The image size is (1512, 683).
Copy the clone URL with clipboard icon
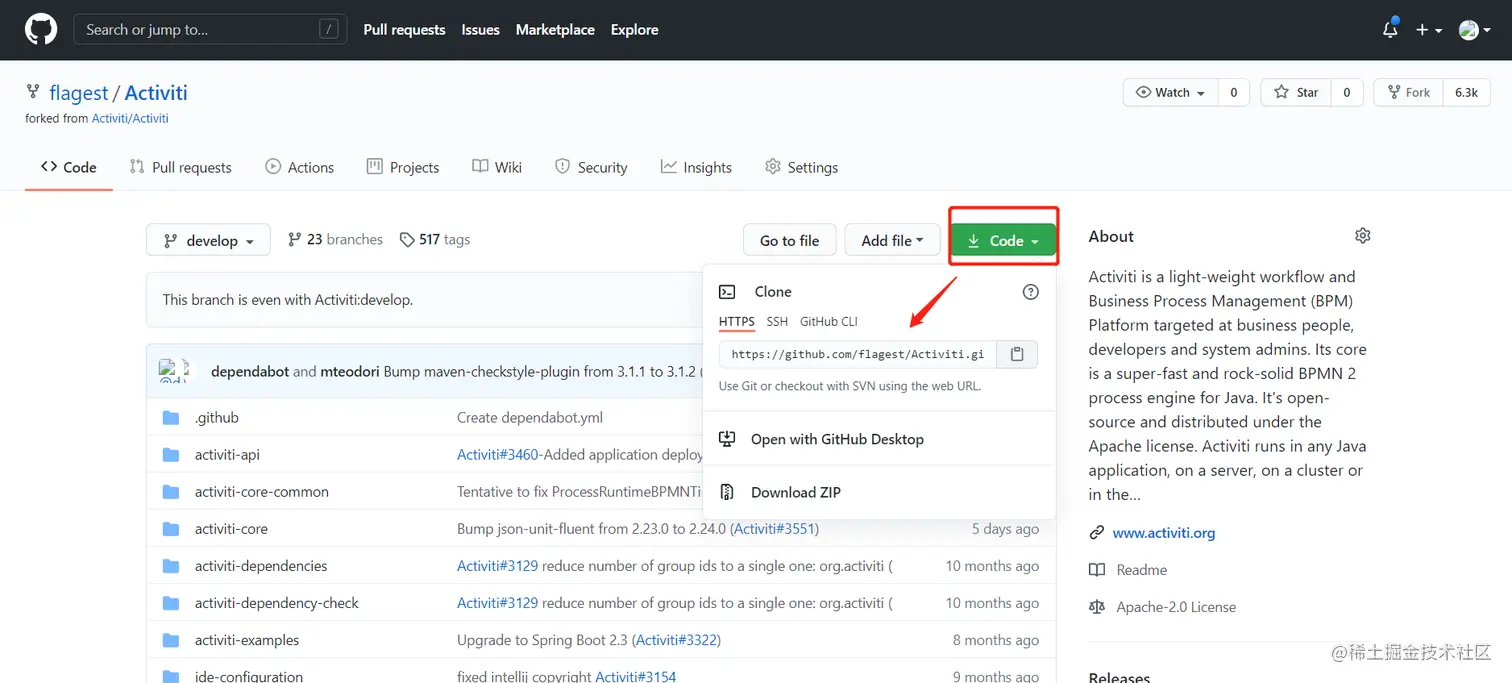click(1017, 354)
